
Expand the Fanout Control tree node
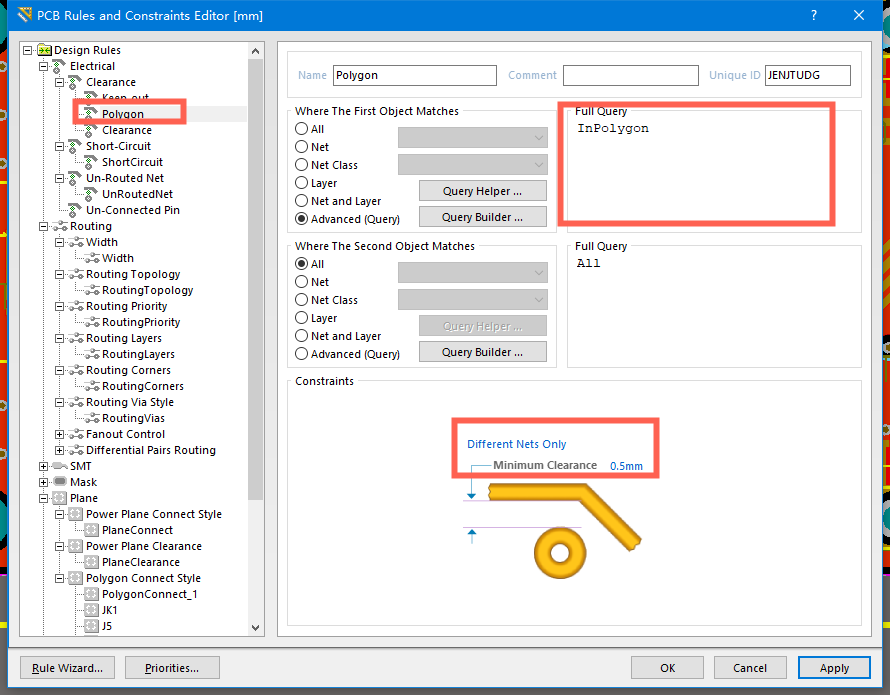click(60, 434)
